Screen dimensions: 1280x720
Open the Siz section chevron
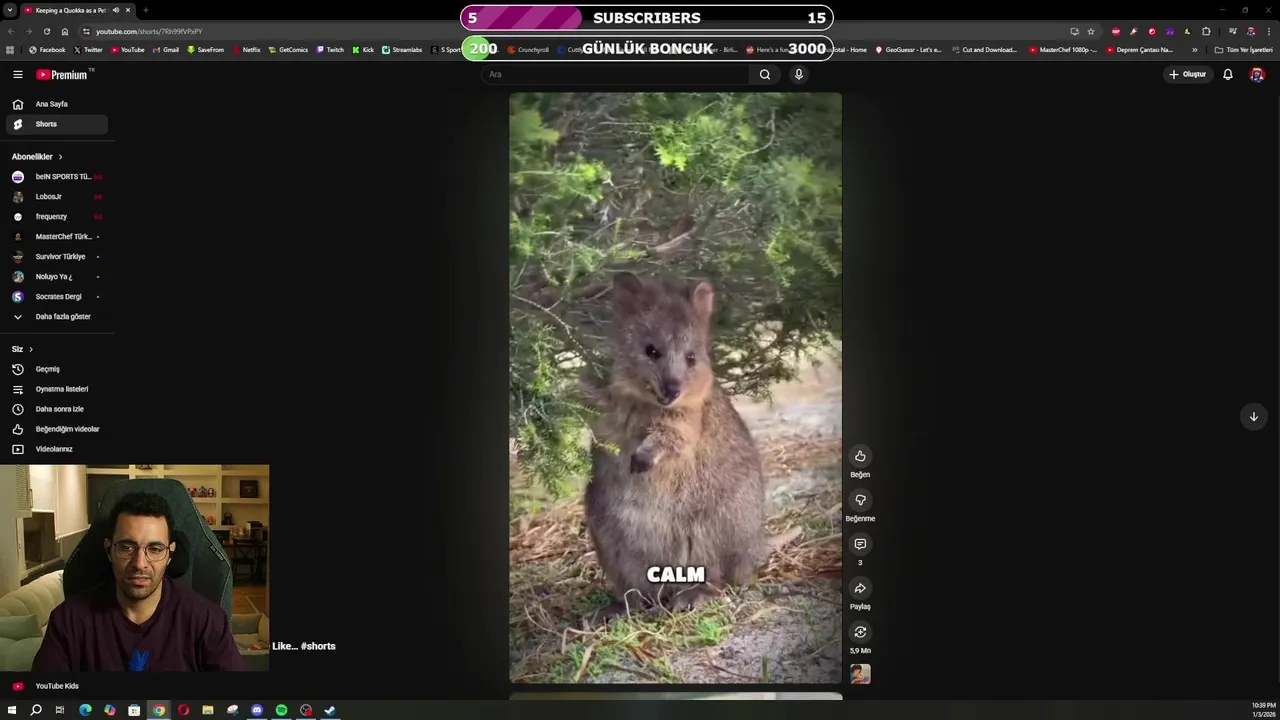(x=31, y=349)
